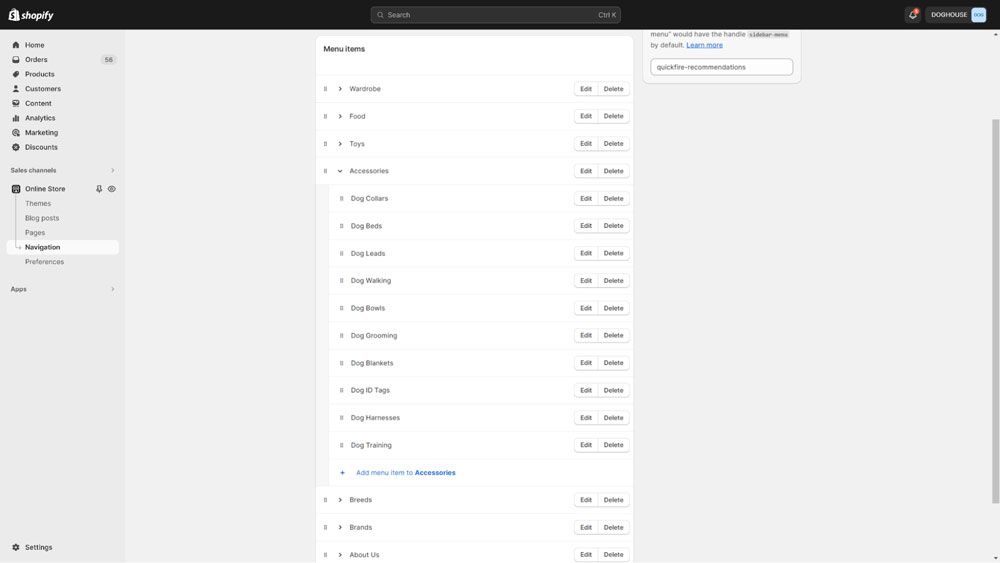Expand the Apps section chevron
This screenshot has height=563, width=1000.
click(112, 289)
